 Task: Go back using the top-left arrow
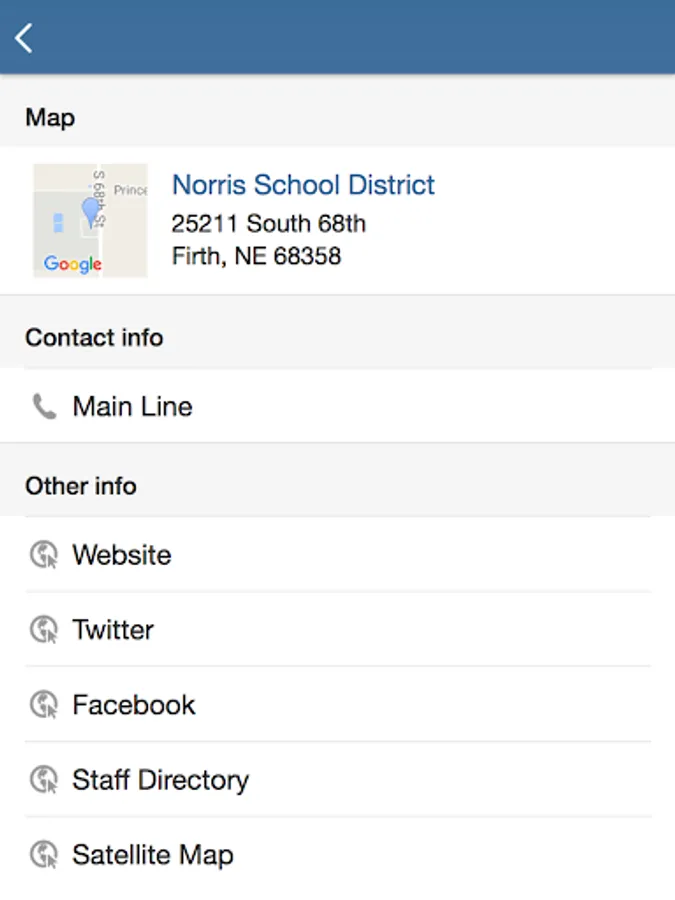click(24, 38)
